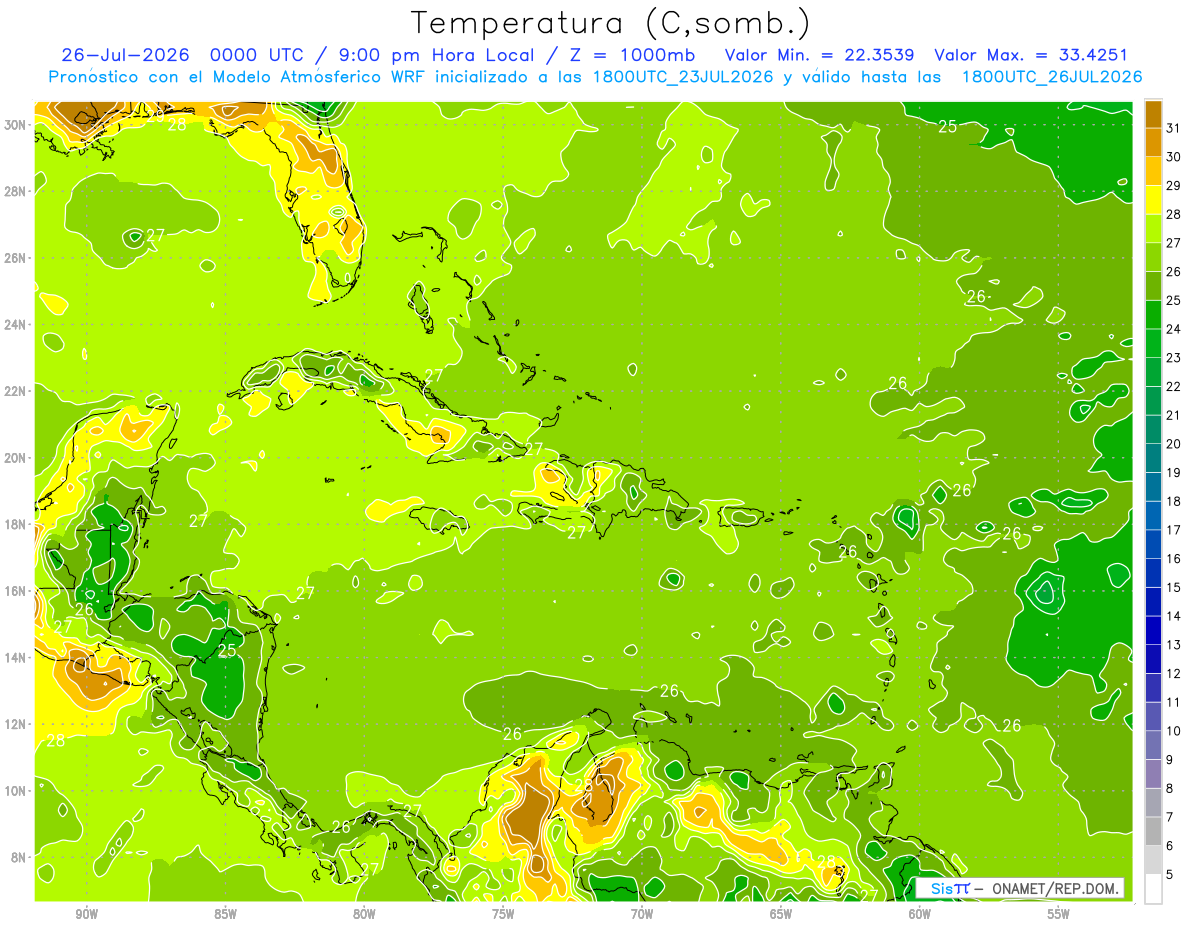Click the '12N' latitude axis label
The width and height of the screenshot is (1200, 927).
(16, 723)
